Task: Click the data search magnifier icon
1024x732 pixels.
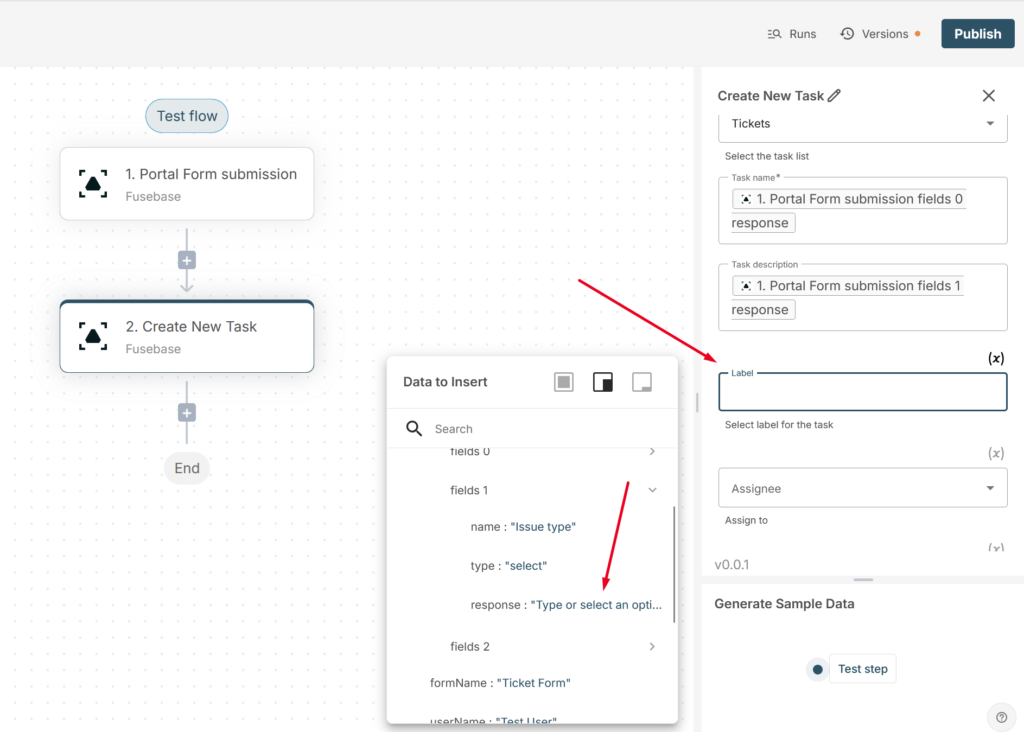Action: coord(414,428)
